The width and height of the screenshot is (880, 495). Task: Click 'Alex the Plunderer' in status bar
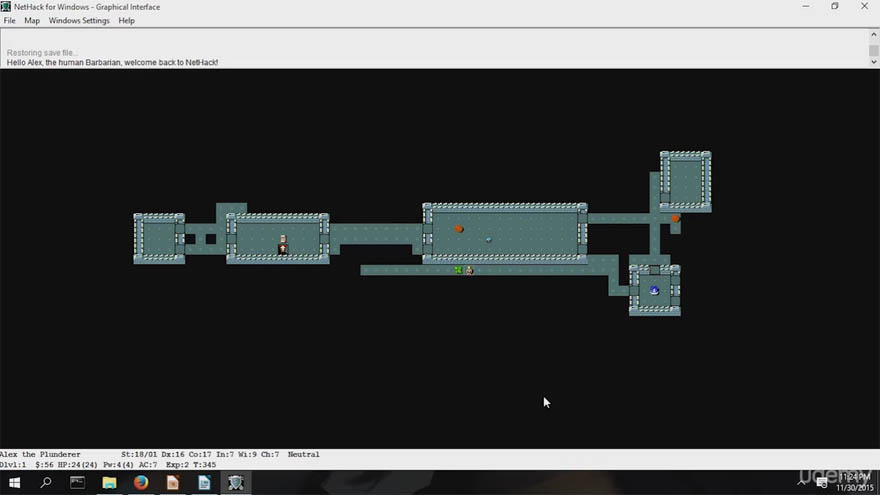point(40,455)
